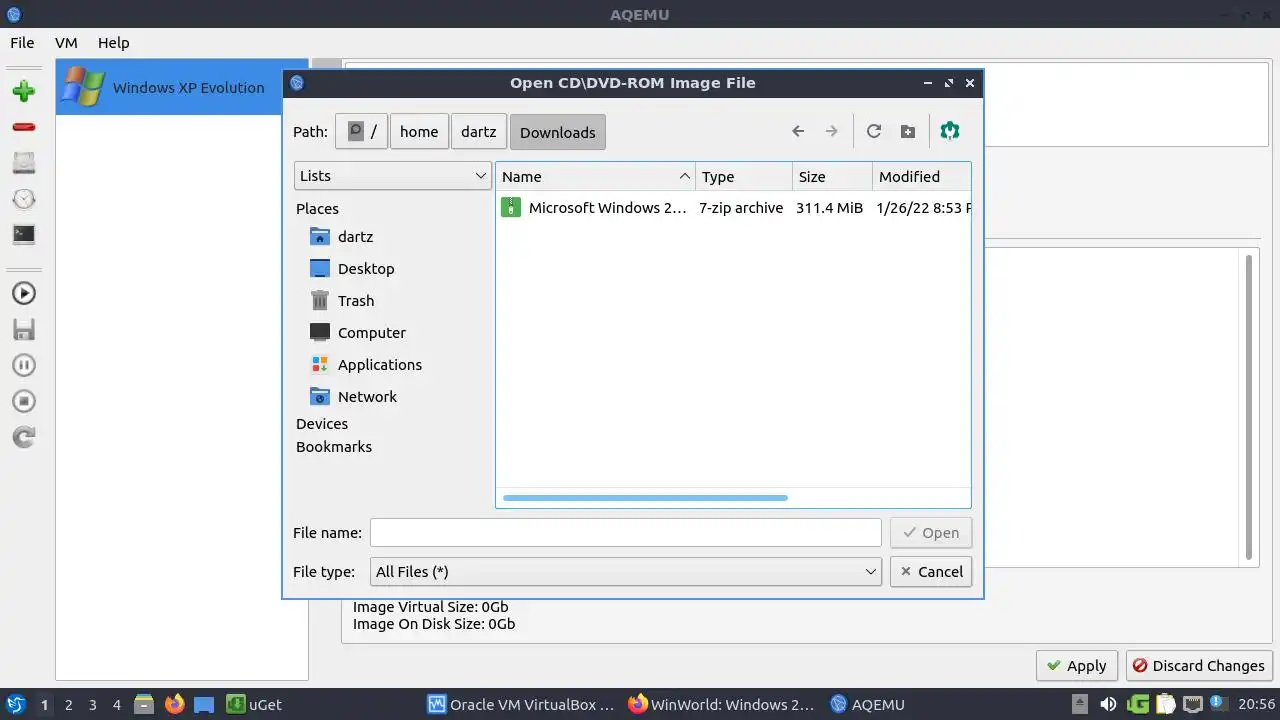The image size is (1280, 720).
Task: Click the Open button
Action: (x=930, y=533)
